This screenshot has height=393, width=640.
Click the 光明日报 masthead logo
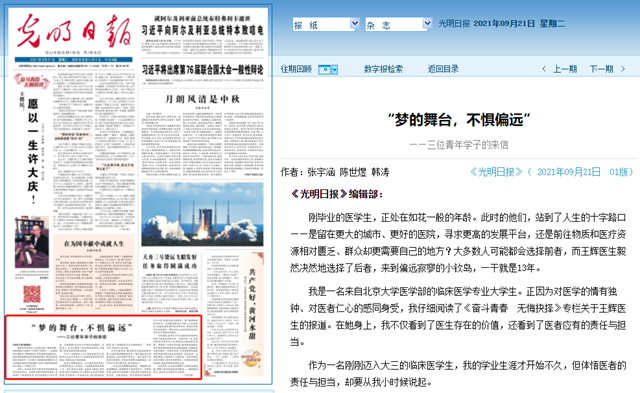pyautogui.click(x=73, y=32)
